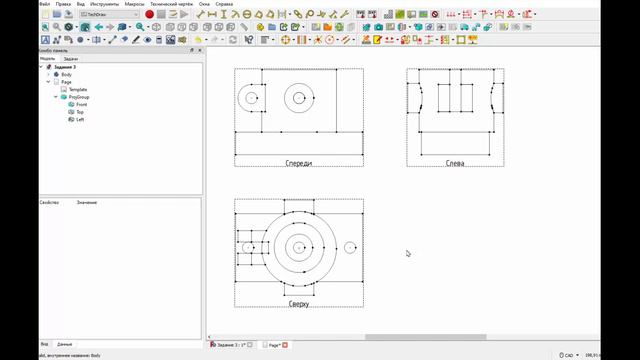This screenshot has height=360, width=640.
Task: Click the back navigation green arrow
Action: (x=98, y=27)
